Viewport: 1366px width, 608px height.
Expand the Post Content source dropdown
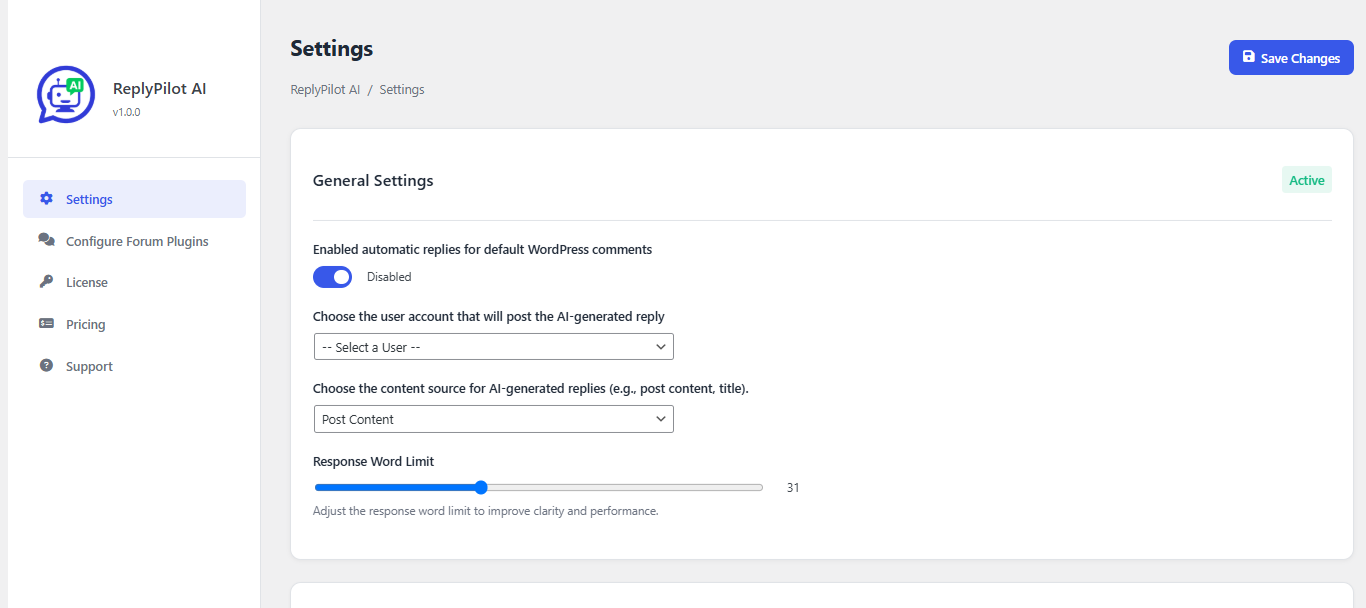(493, 419)
